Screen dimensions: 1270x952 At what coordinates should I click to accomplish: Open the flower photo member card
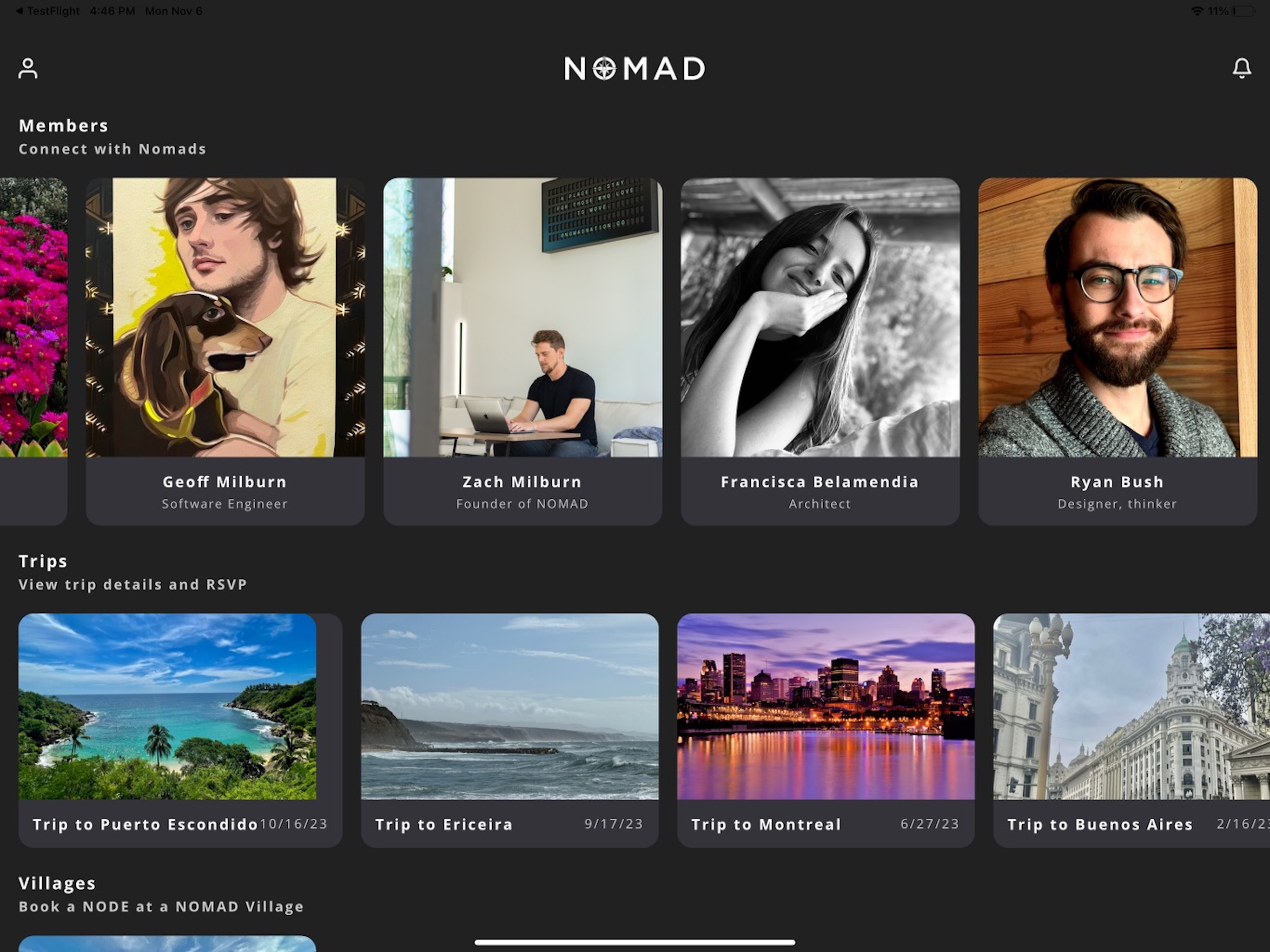[33, 351]
